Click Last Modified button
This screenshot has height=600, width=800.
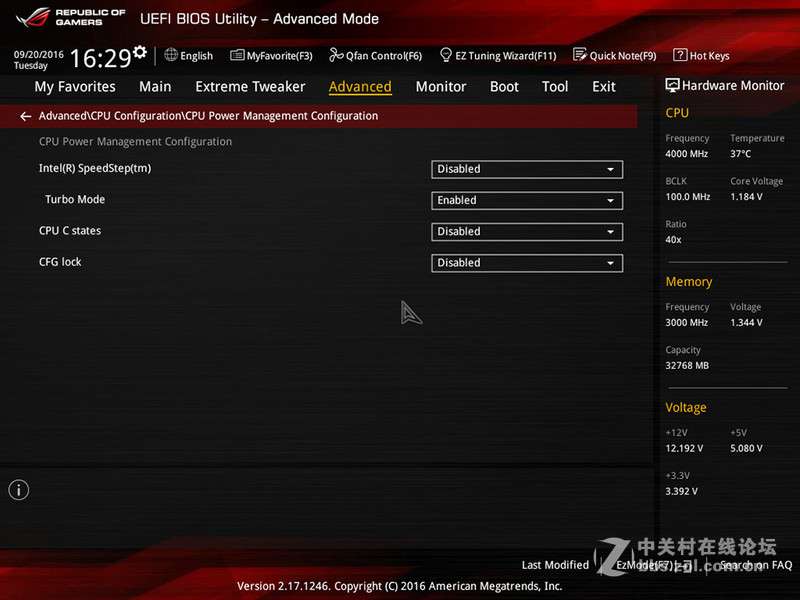555,565
